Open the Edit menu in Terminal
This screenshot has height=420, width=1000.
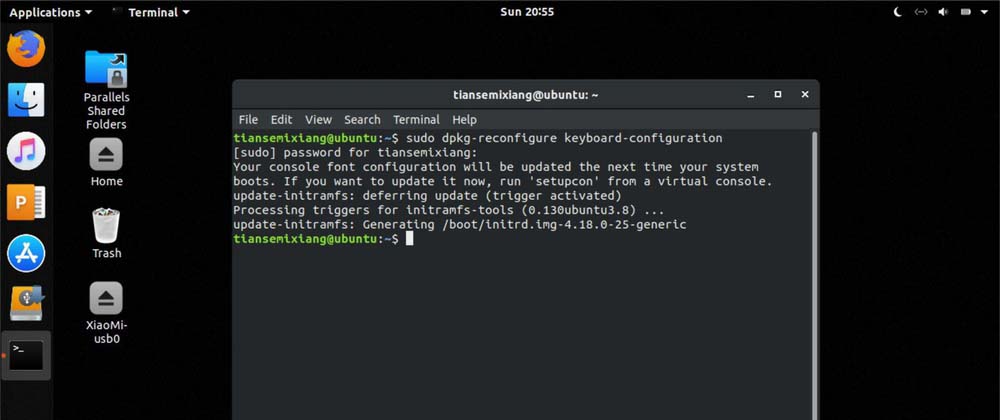coord(281,119)
